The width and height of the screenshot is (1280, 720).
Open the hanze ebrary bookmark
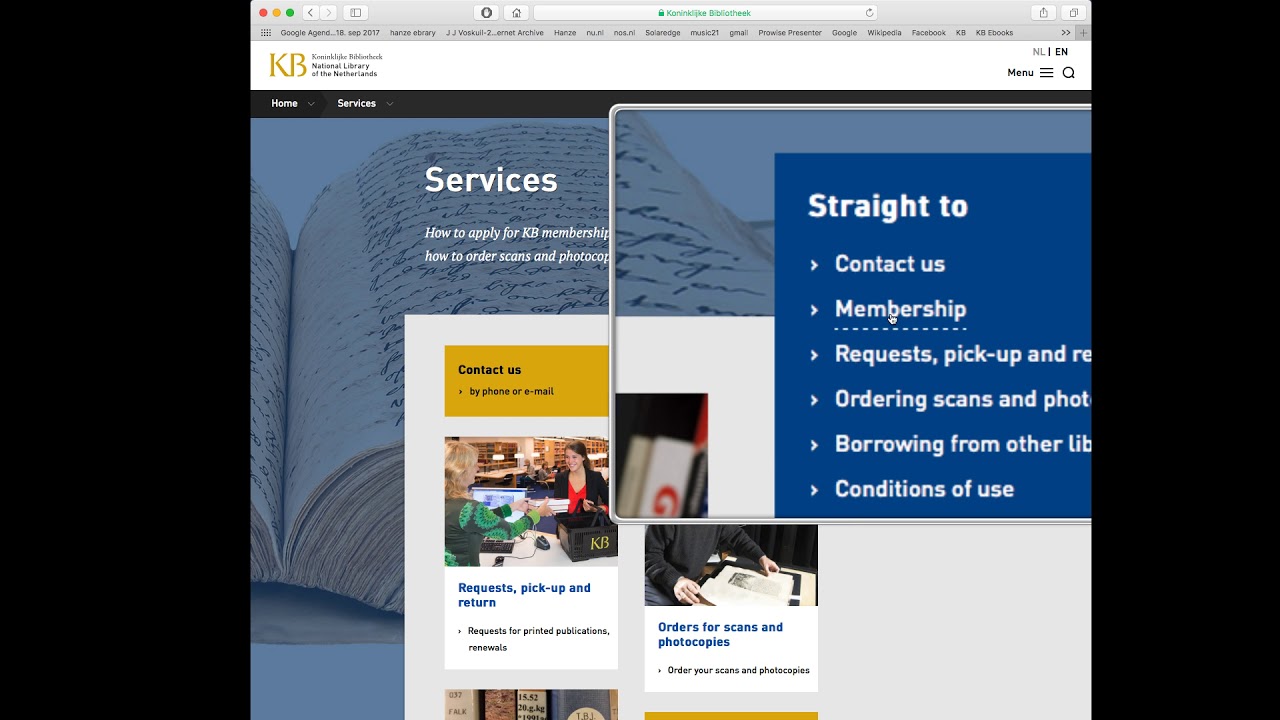point(412,33)
